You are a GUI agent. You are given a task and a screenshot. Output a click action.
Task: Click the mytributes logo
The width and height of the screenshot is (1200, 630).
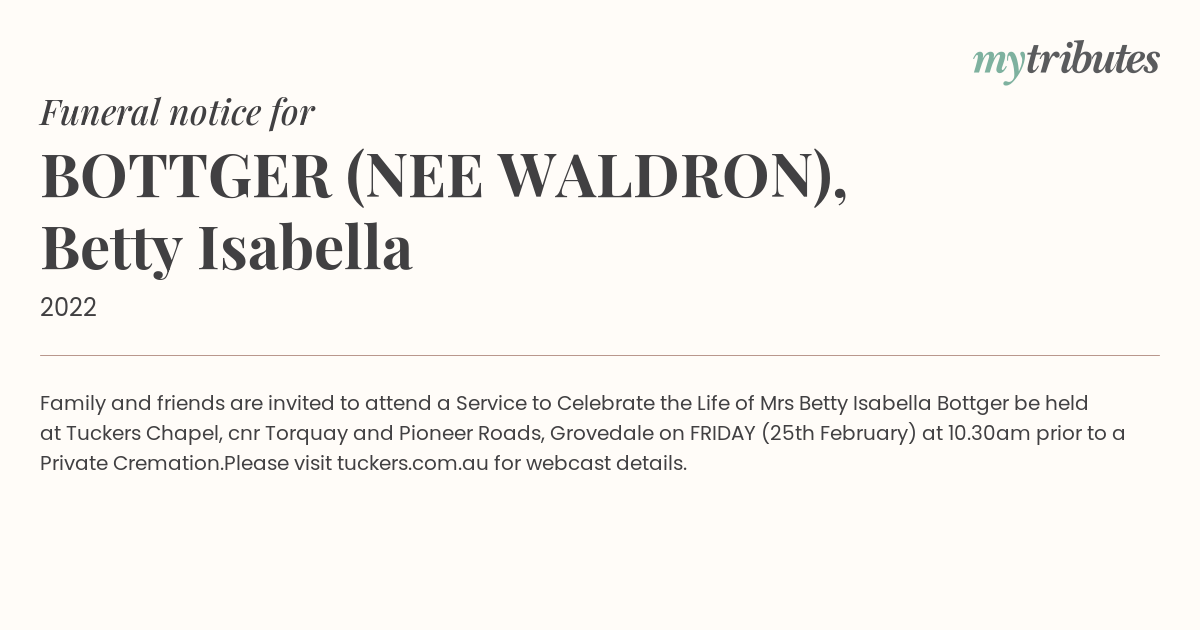1066,61
